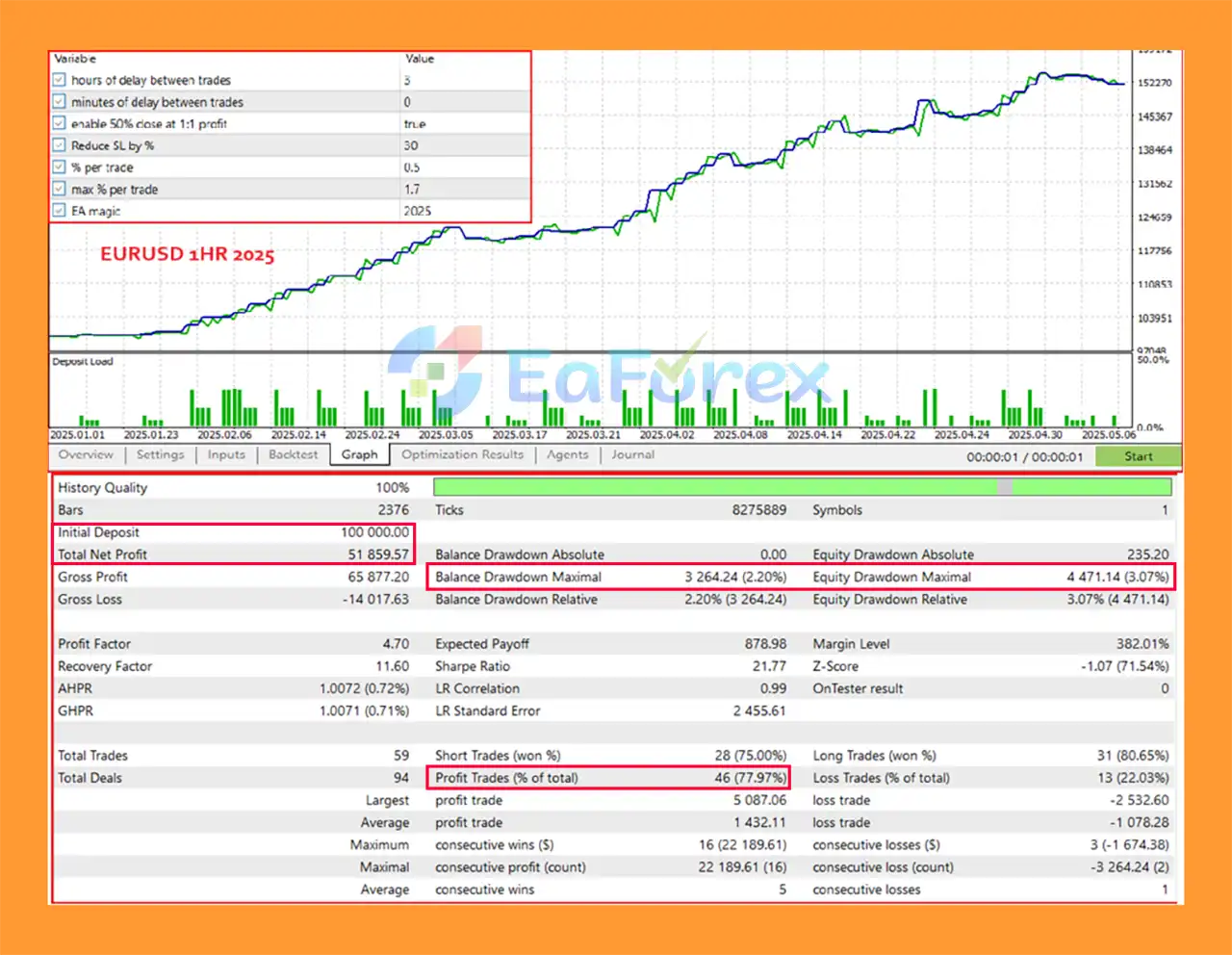This screenshot has height=955, width=1232.
Task: Go to the Inputs tab
Action: pyautogui.click(x=226, y=454)
